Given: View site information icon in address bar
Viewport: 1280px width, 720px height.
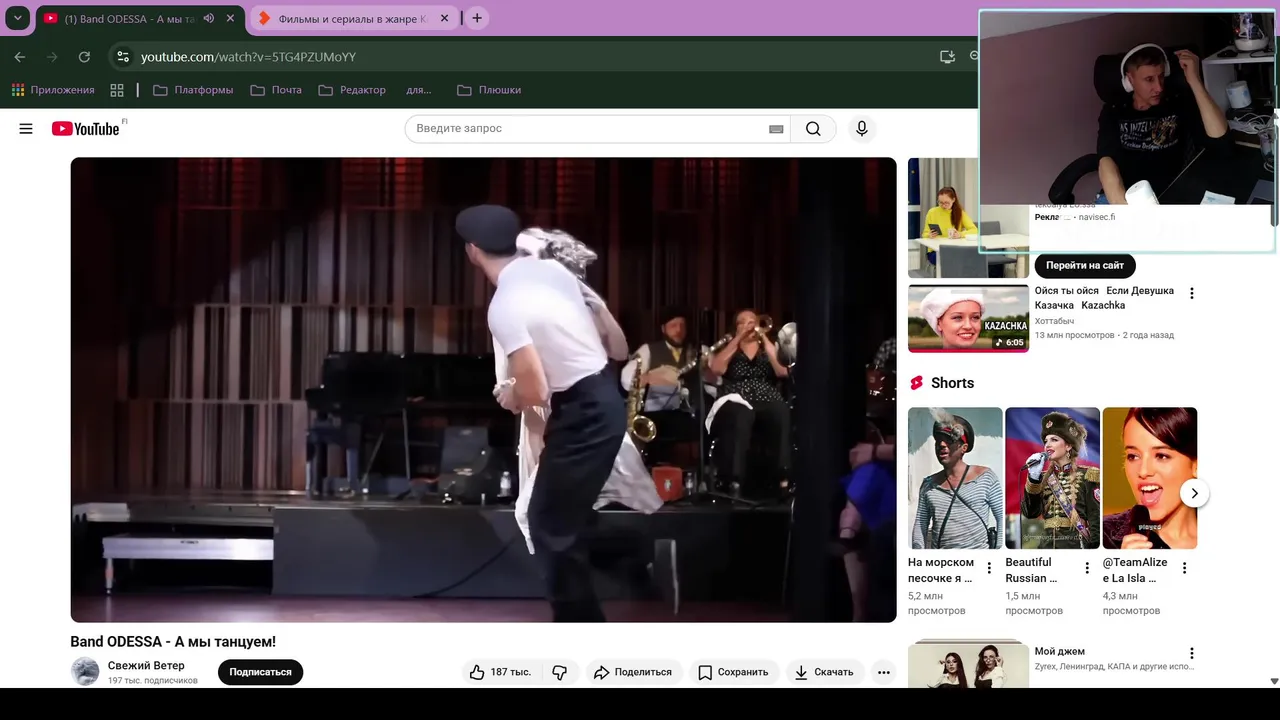Looking at the screenshot, I should pyautogui.click(x=122, y=57).
